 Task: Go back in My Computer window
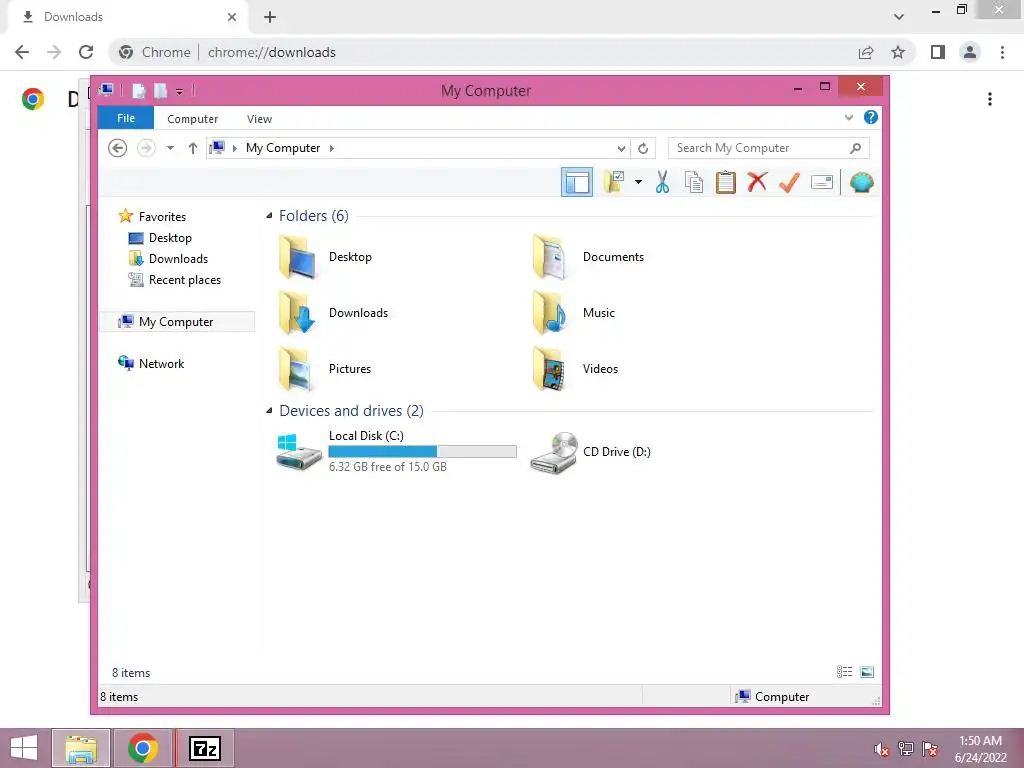coord(118,148)
